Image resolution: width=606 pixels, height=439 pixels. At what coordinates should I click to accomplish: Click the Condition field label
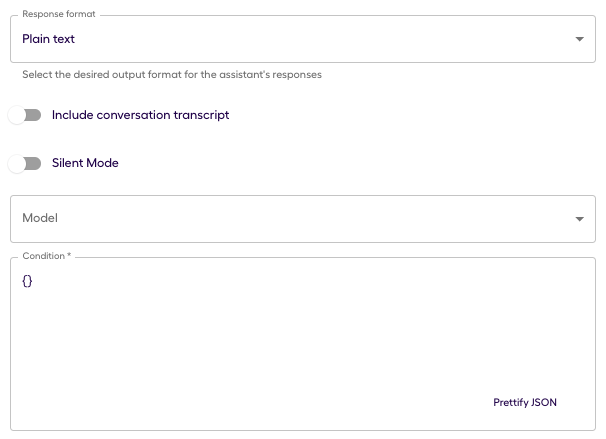coord(46,256)
